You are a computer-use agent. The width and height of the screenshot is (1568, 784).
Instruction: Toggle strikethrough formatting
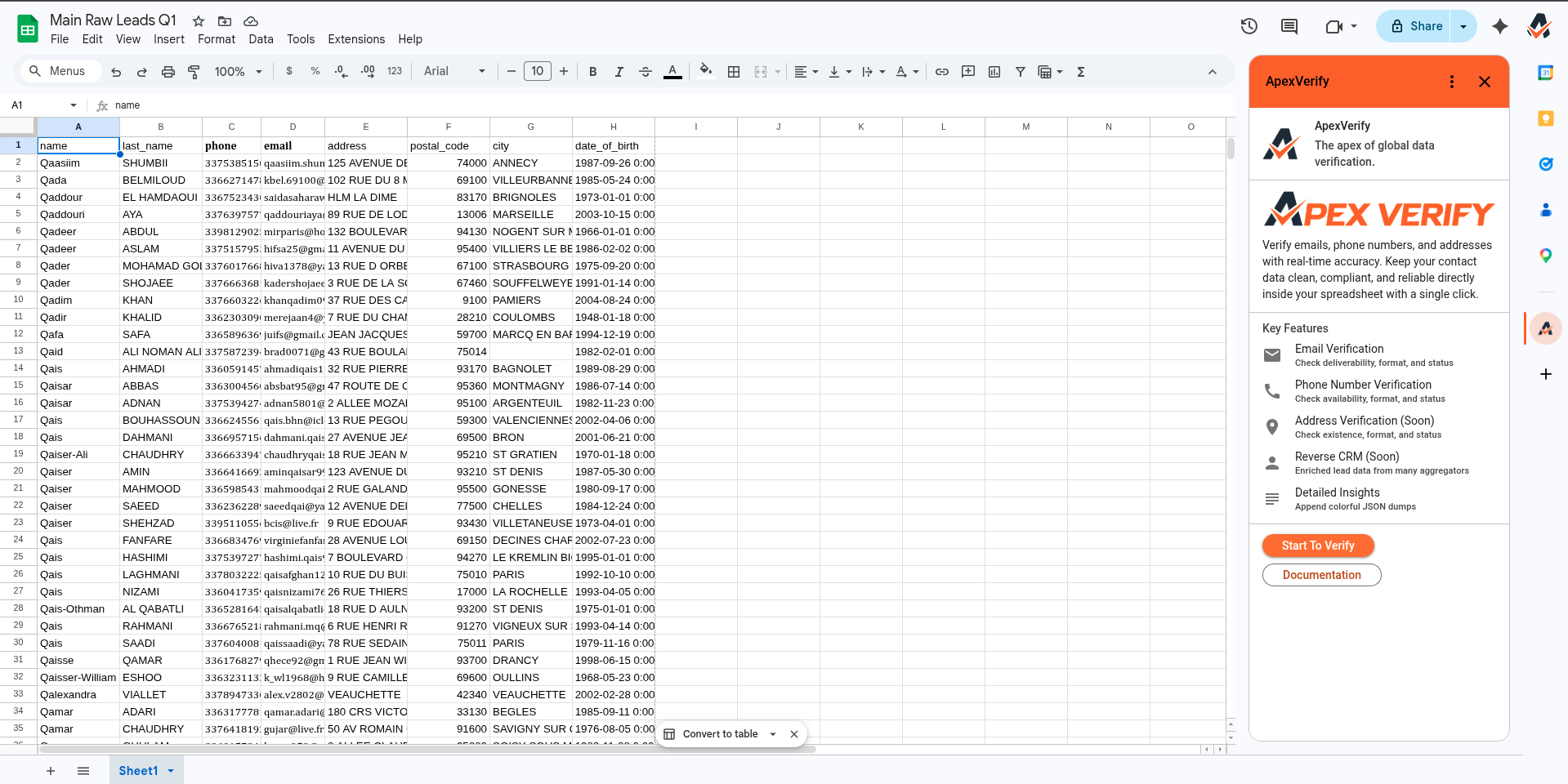(645, 72)
